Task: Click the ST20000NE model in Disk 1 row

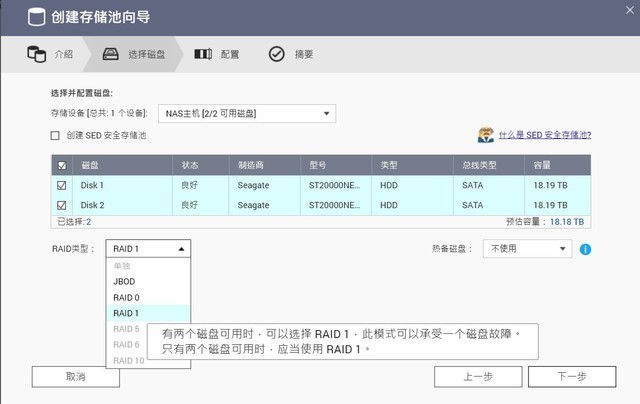Action: (x=334, y=185)
